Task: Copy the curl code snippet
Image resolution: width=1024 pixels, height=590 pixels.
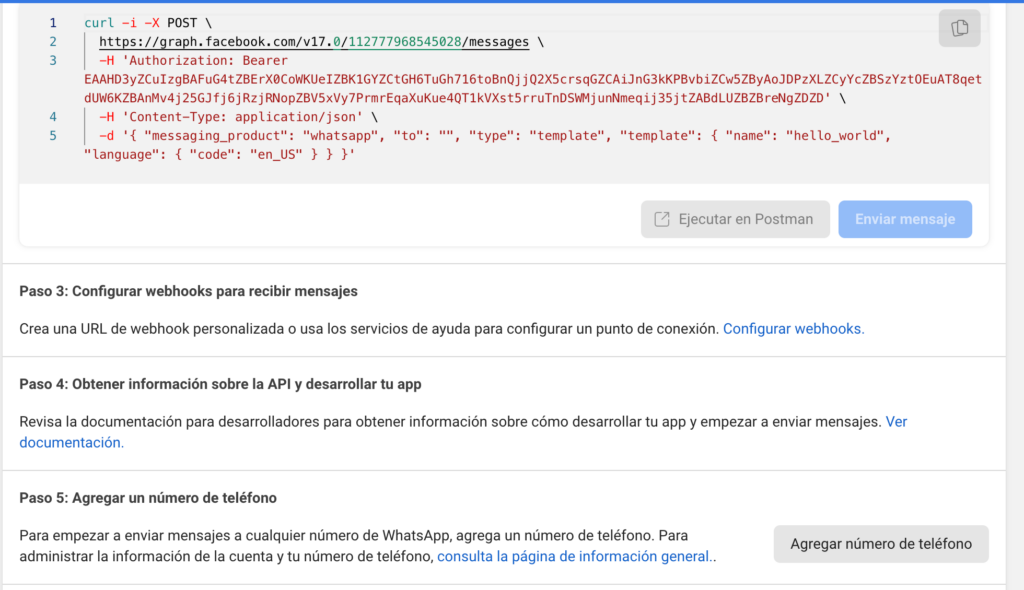Action: pyautogui.click(x=959, y=28)
